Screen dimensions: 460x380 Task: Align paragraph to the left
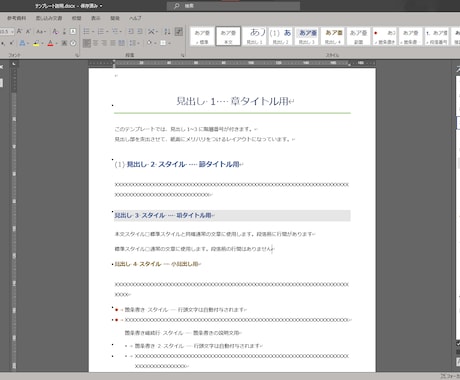pyautogui.click(x=87, y=43)
